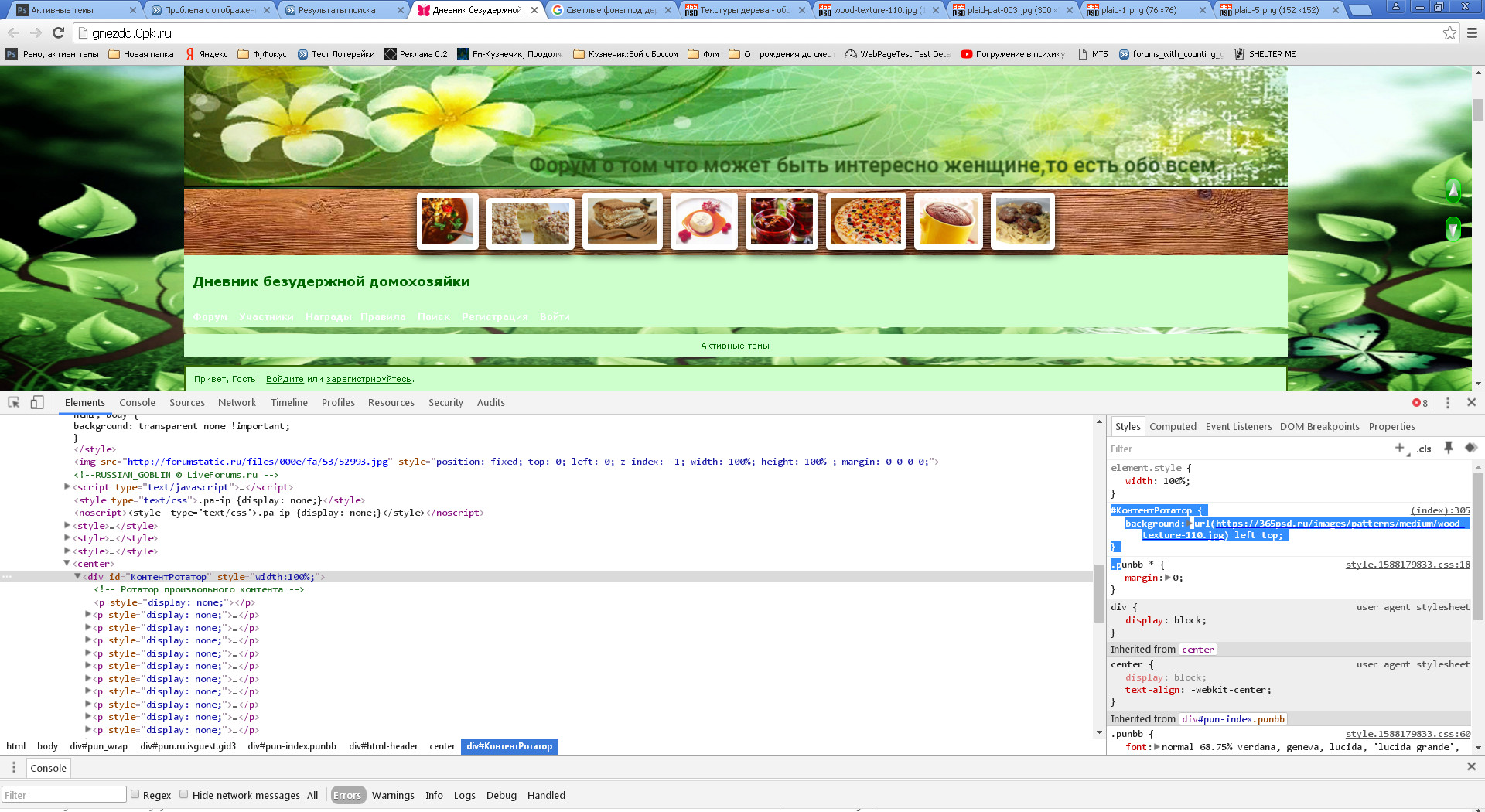Open the forumstatic.ru image src link
1485x812 pixels.
pos(258,462)
